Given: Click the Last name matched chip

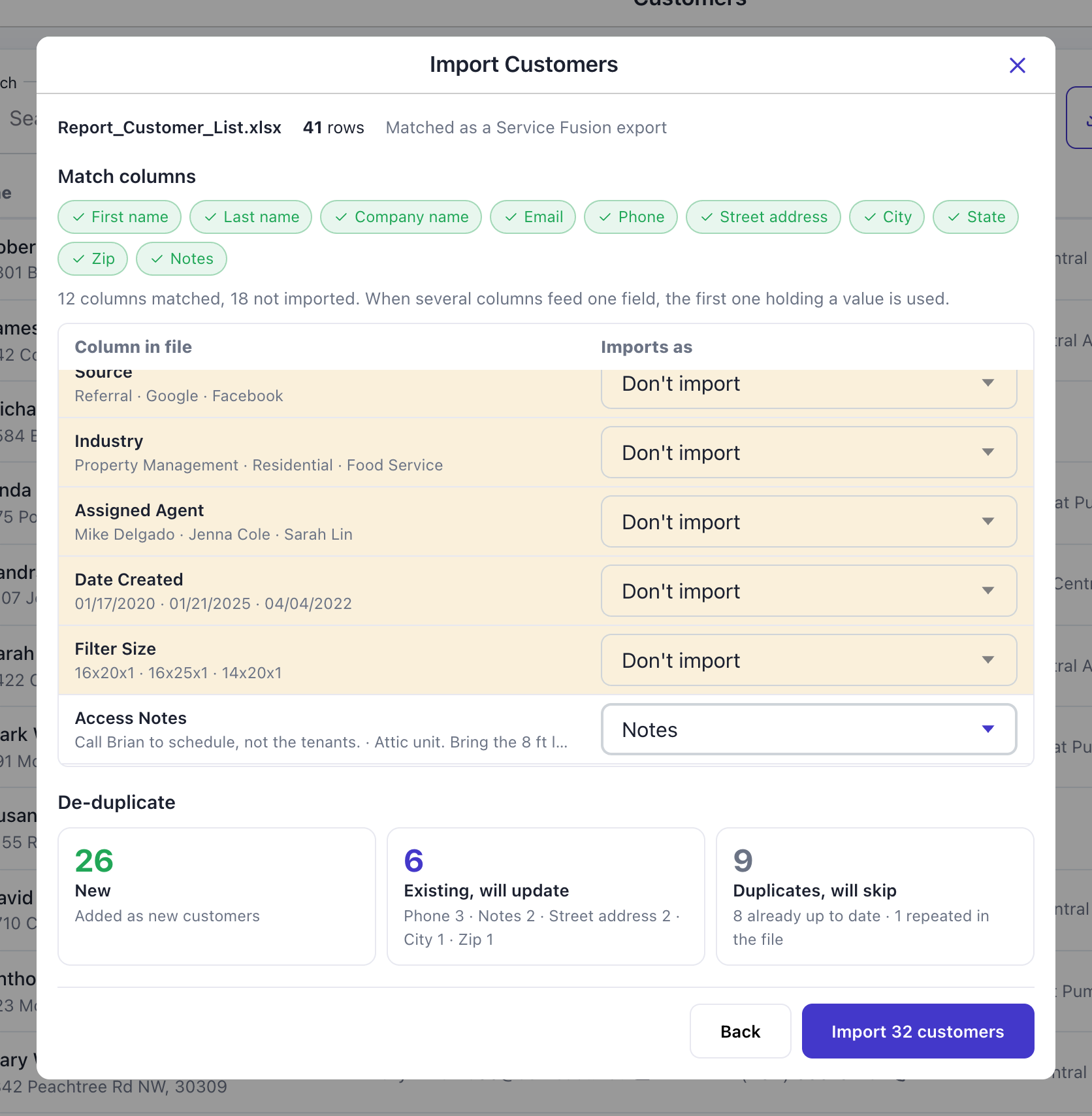Looking at the screenshot, I should coord(251,217).
